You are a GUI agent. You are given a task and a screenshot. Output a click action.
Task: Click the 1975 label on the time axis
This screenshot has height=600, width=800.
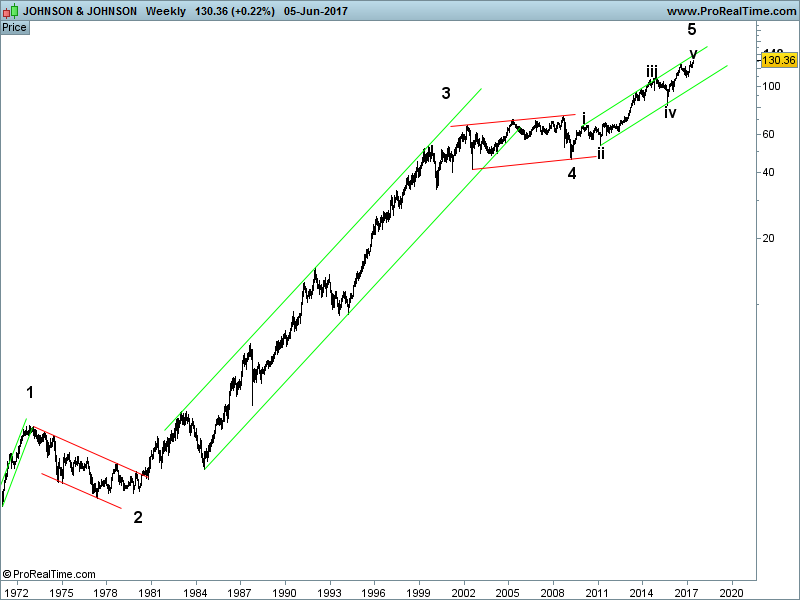62,593
